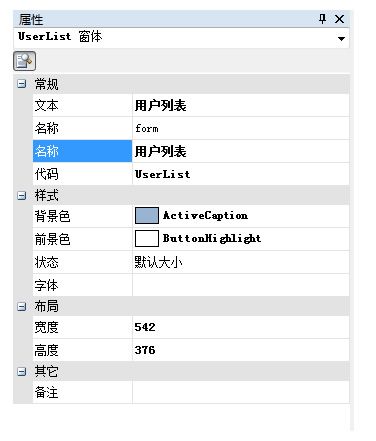
Task: Edit the 文本 value 用户列表
Action: pos(241,105)
